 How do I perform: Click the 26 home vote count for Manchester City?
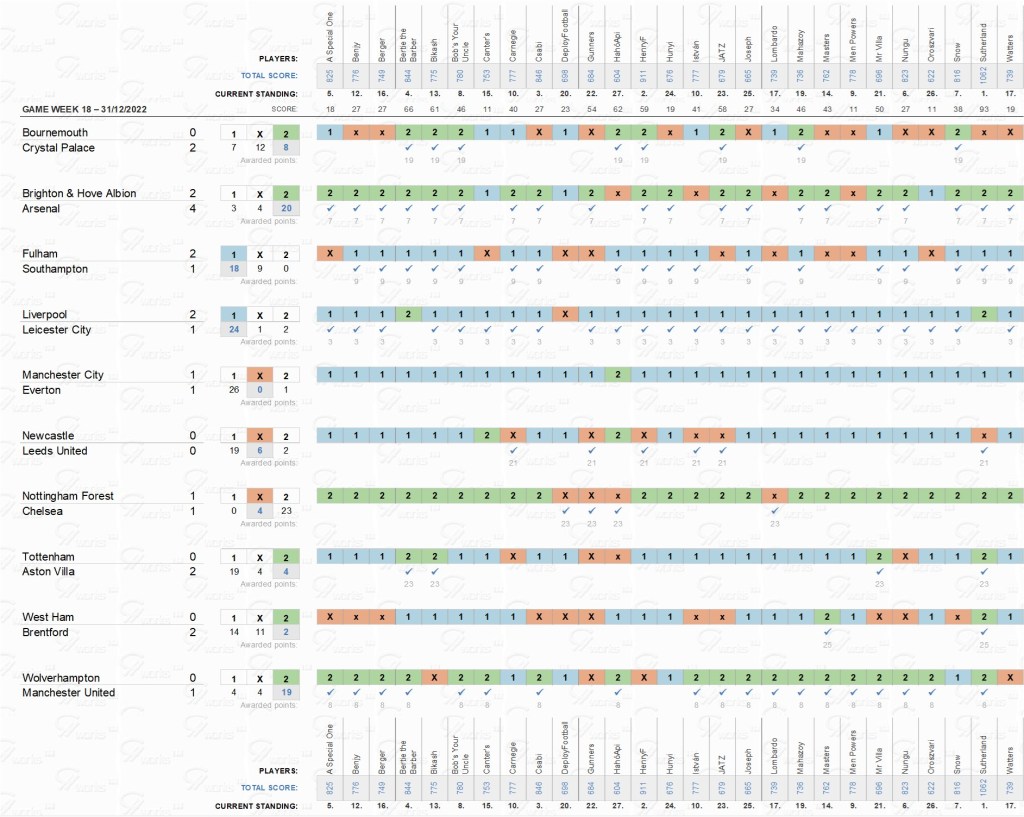coord(233,389)
